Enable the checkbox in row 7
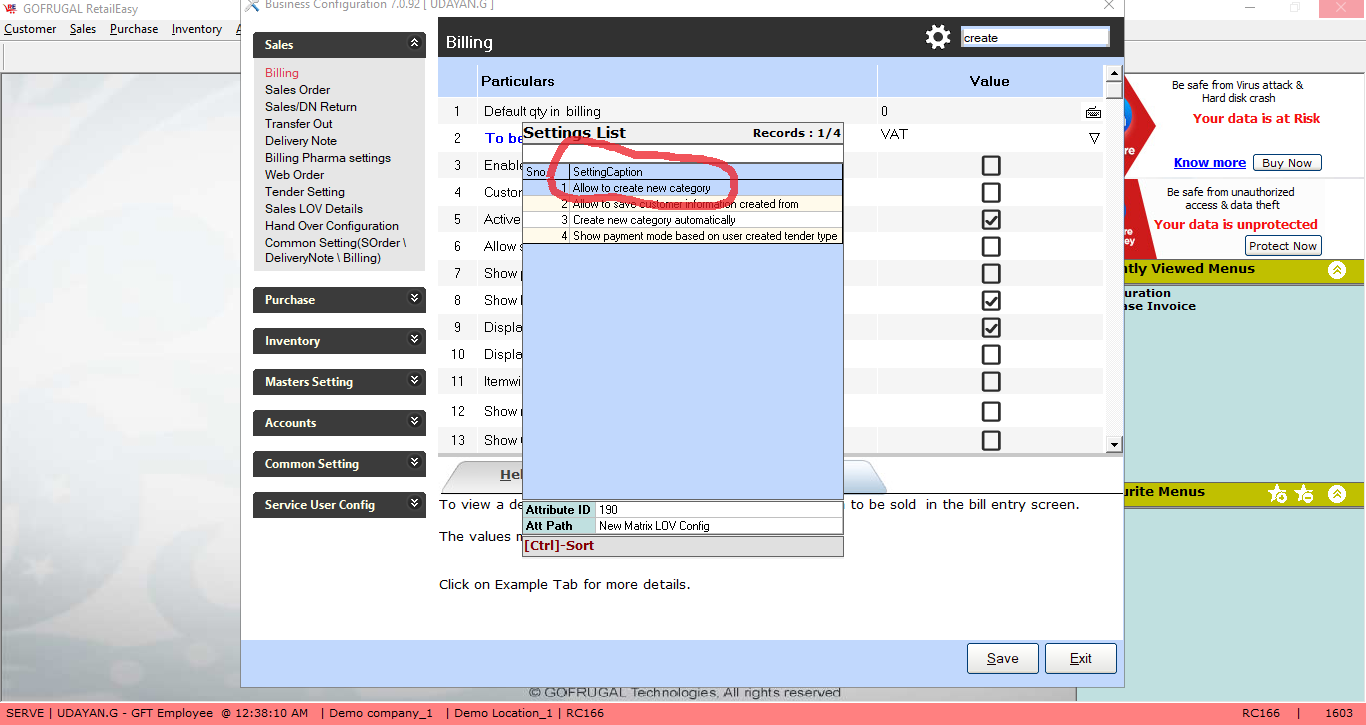Viewport: 1366px width, 725px height. (x=991, y=274)
